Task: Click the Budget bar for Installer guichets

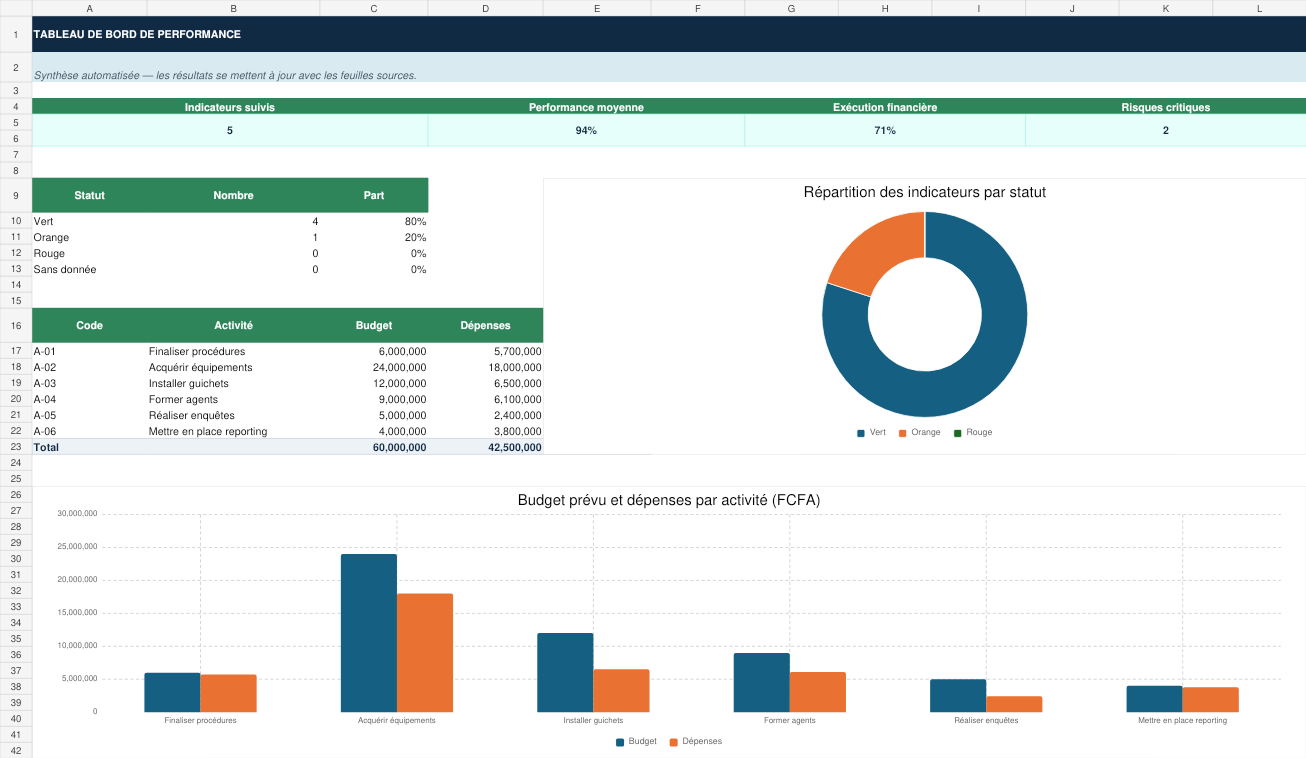Action: [565, 672]
